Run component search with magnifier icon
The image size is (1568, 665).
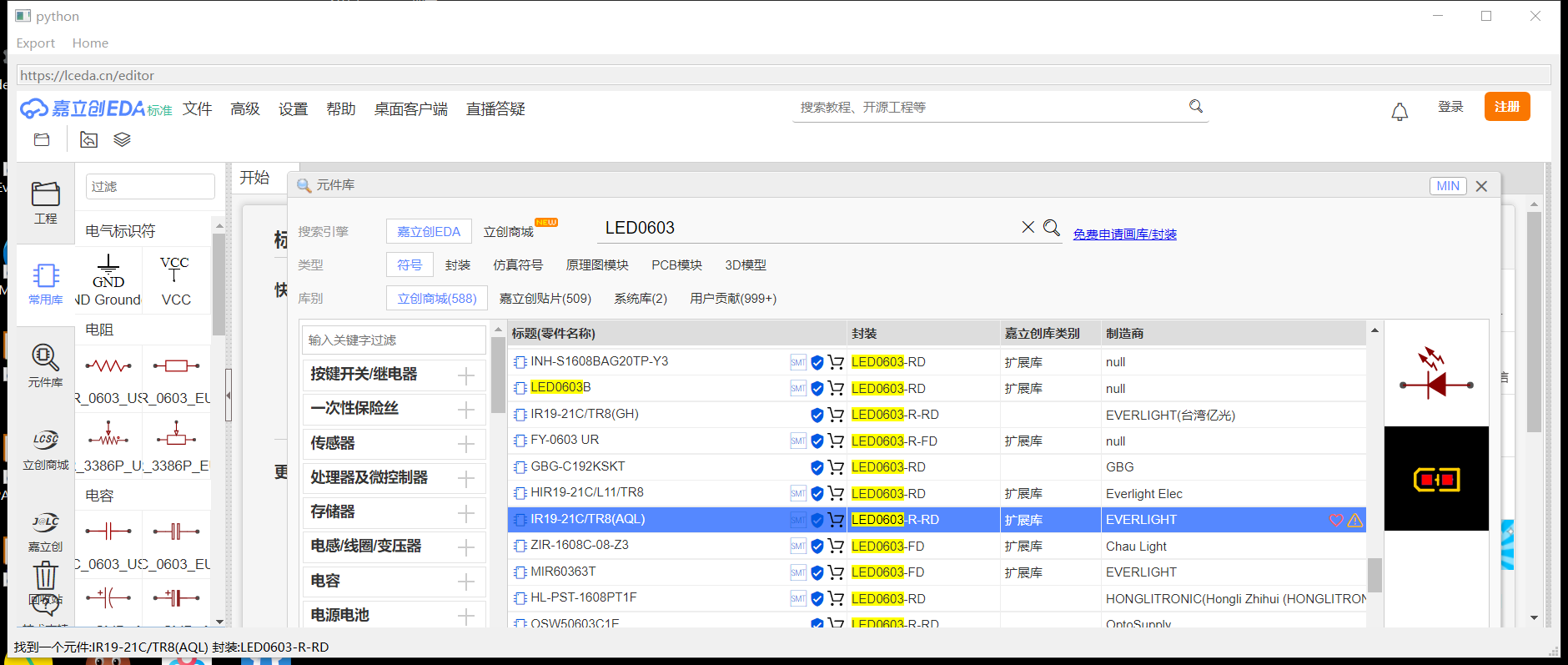[x=1052, y=227]
